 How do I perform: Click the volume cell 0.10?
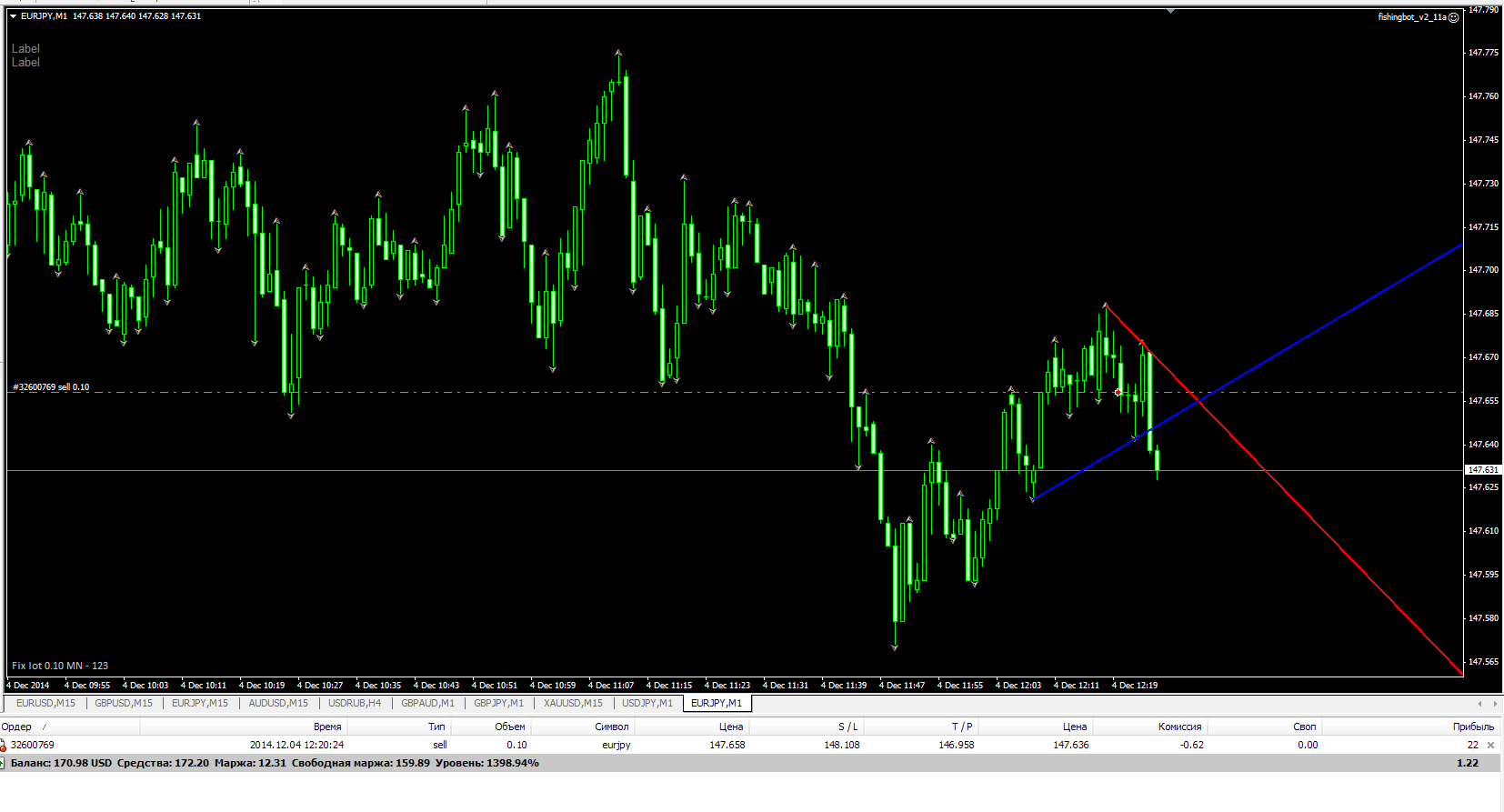click(x=516, y=745)
